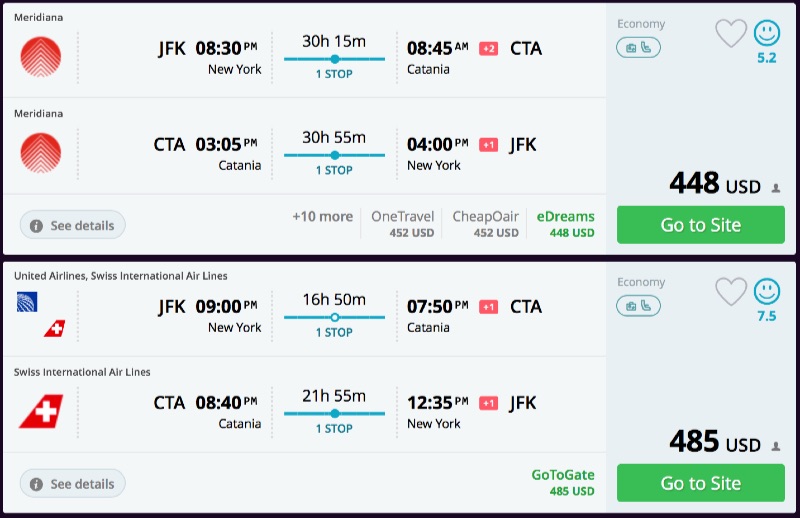Click the passenger icon next to 485 USD
Screen dimensions: 800x518
[776, 446]
